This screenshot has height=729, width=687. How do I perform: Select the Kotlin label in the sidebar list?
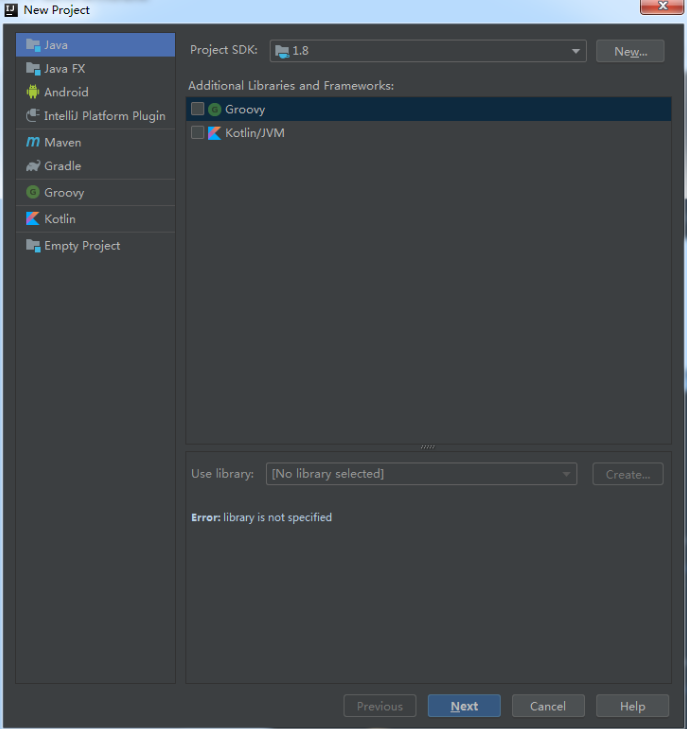tap(60, 219)
